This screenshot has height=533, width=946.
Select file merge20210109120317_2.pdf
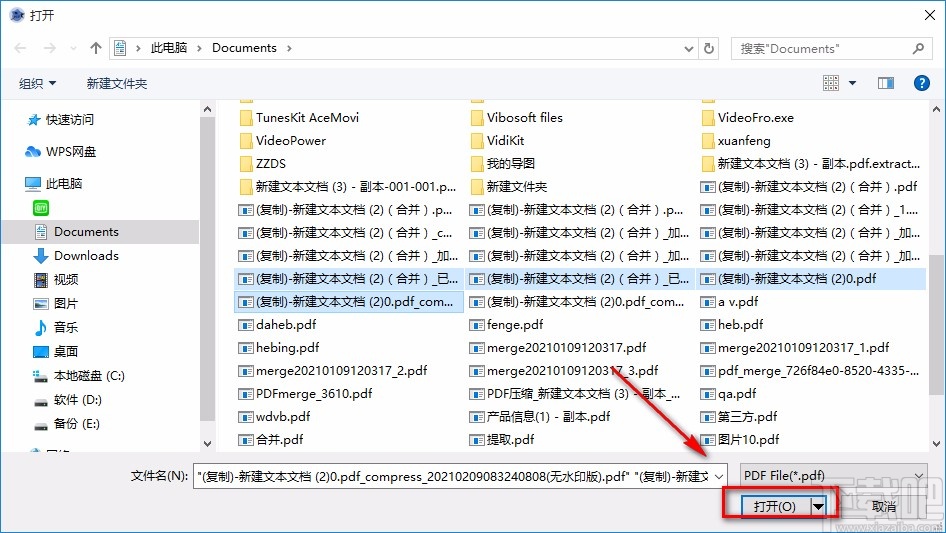click(x=333, y=371)
